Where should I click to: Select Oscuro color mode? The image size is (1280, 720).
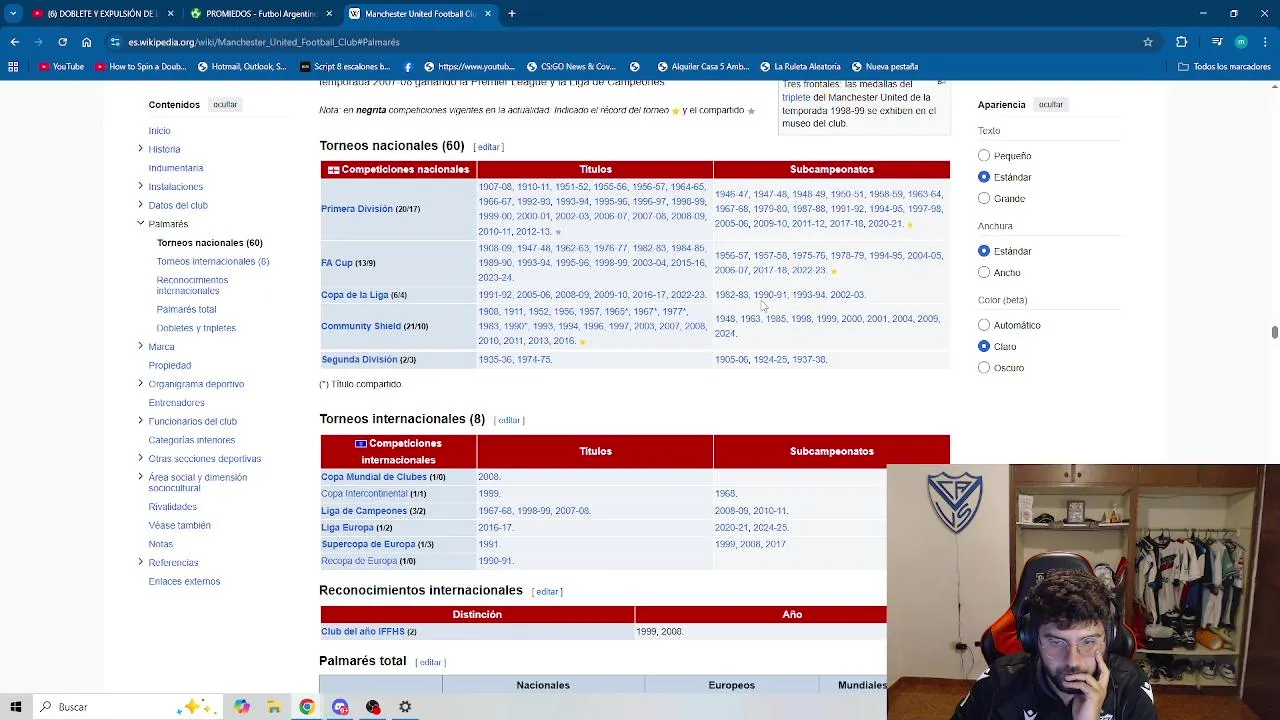click(x=984, y=367)
